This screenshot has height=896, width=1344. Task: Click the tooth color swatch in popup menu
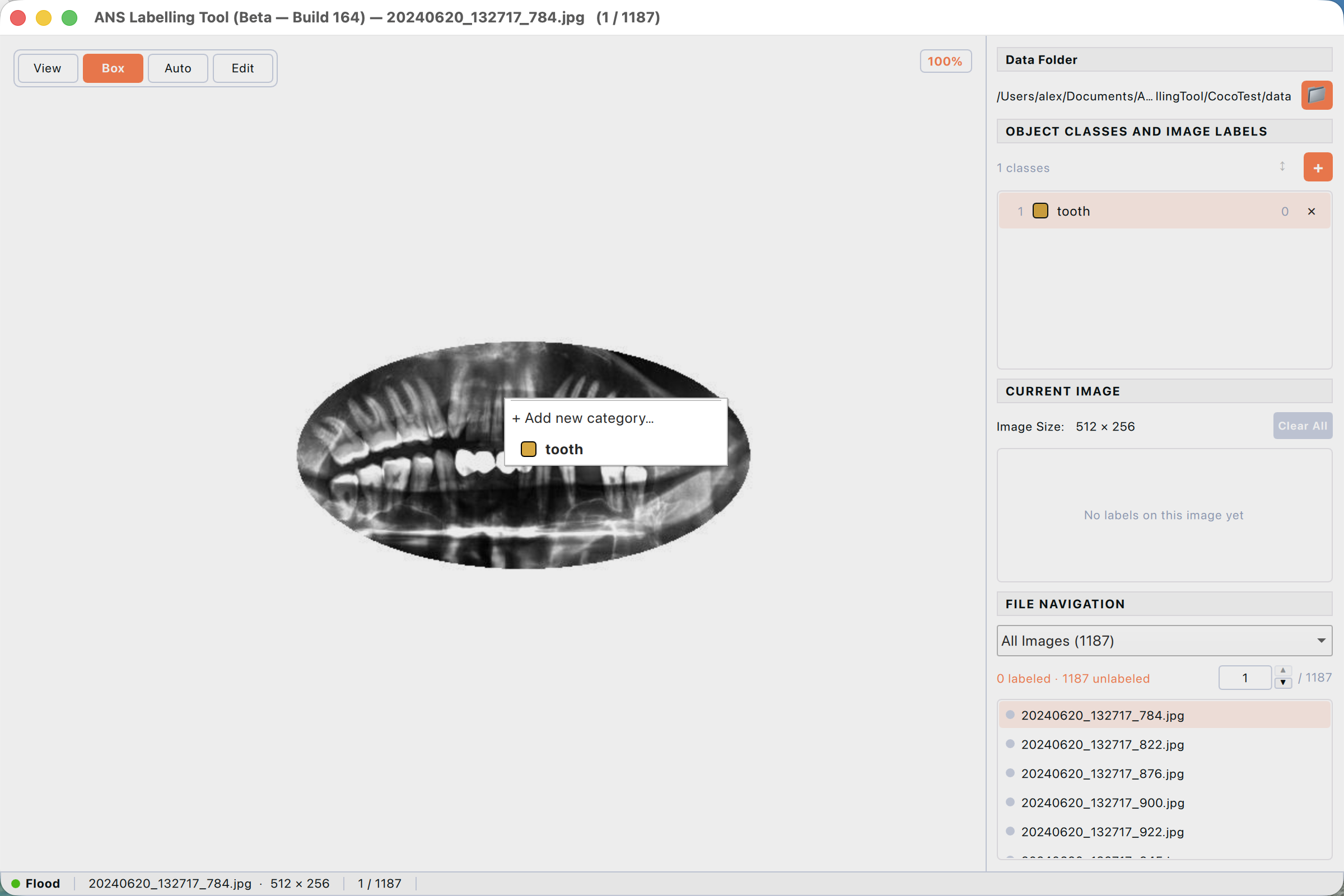pos(529,449)
